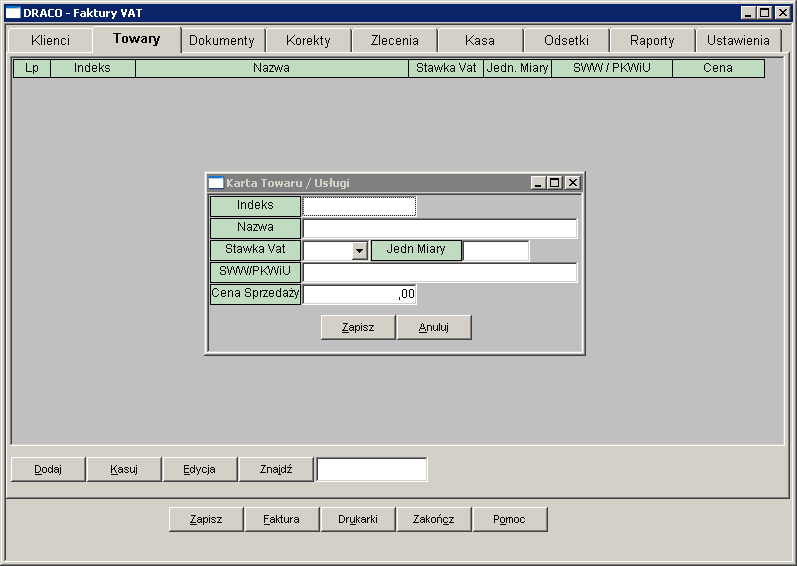Click the Znajdź button
This screenshot has height=566, width=797.
click(x=276, y=469)
